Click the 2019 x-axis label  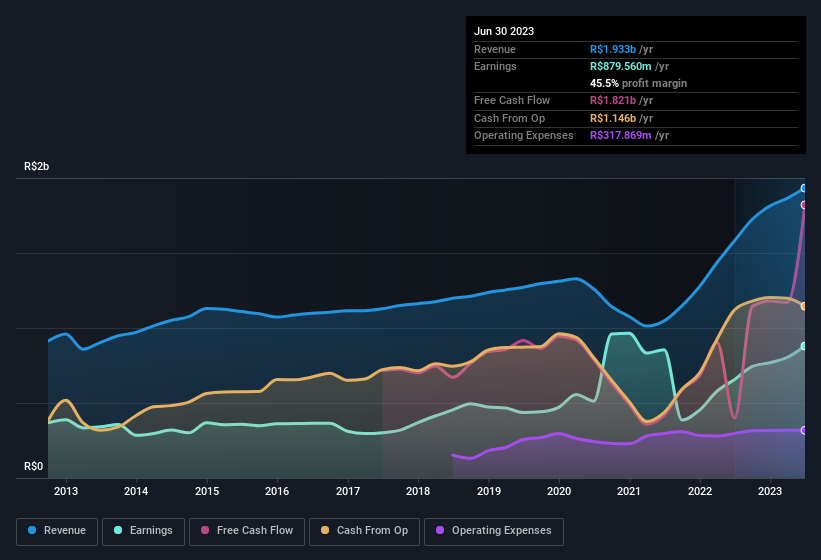[x=489, y=491]
